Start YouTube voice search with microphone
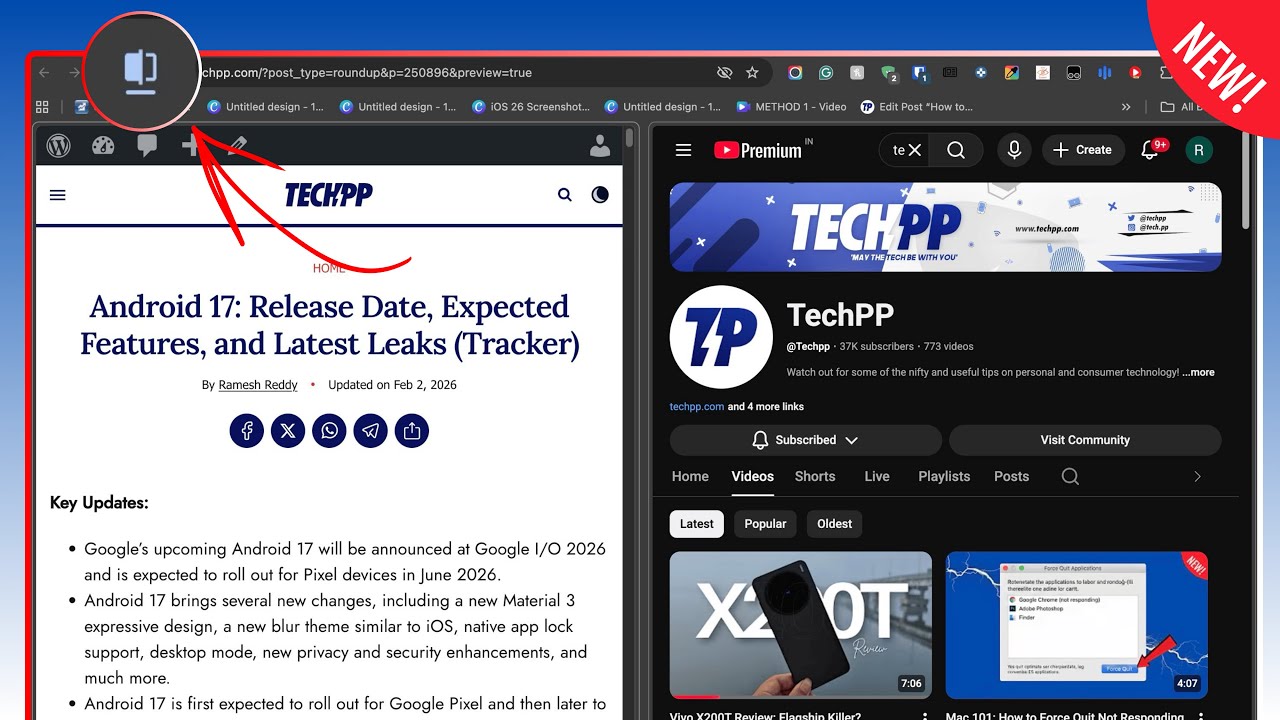Viewport: 1280px width, 720px height. [x=1014, y=150]
